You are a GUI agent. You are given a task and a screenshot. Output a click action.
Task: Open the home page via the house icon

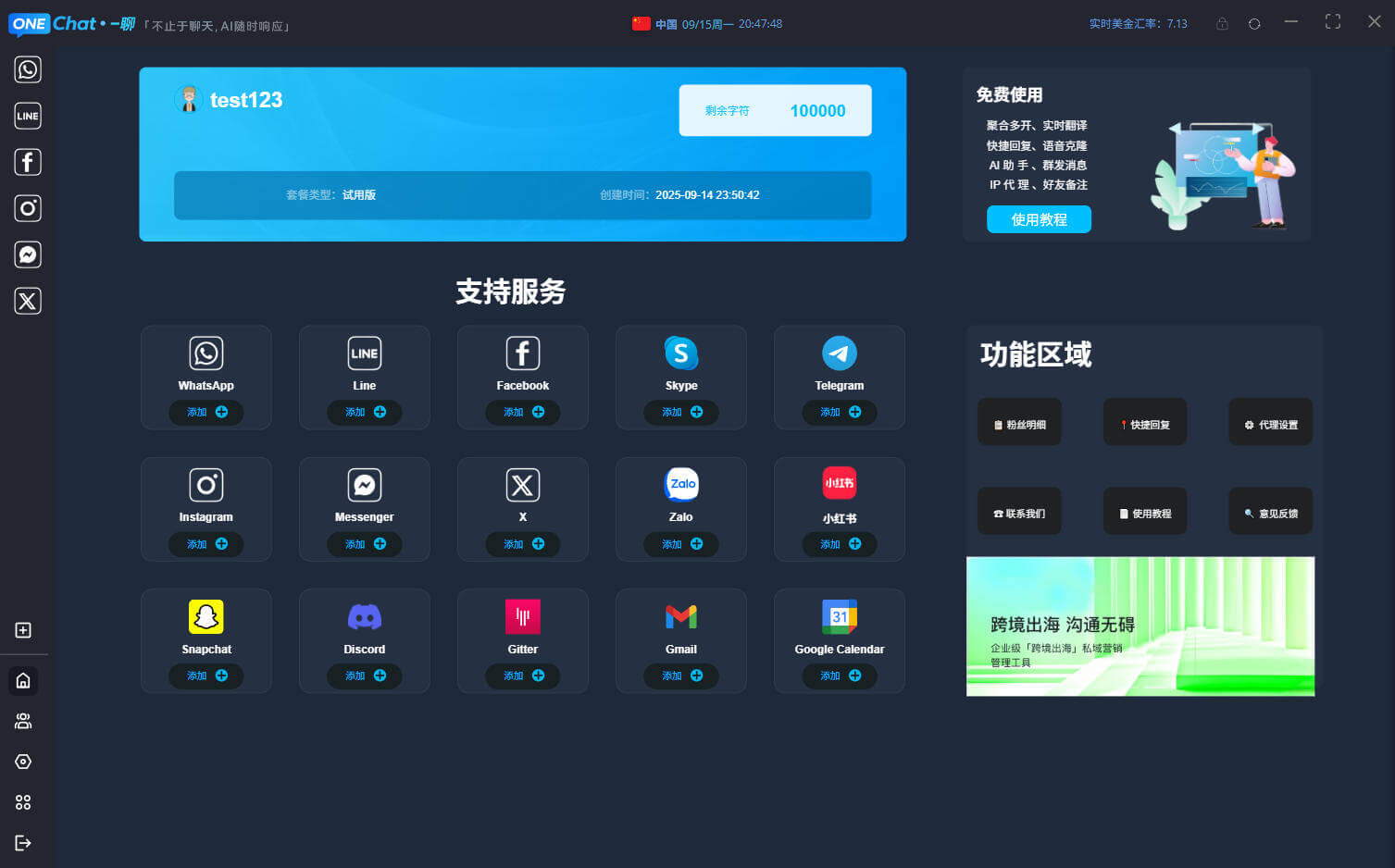22,680
